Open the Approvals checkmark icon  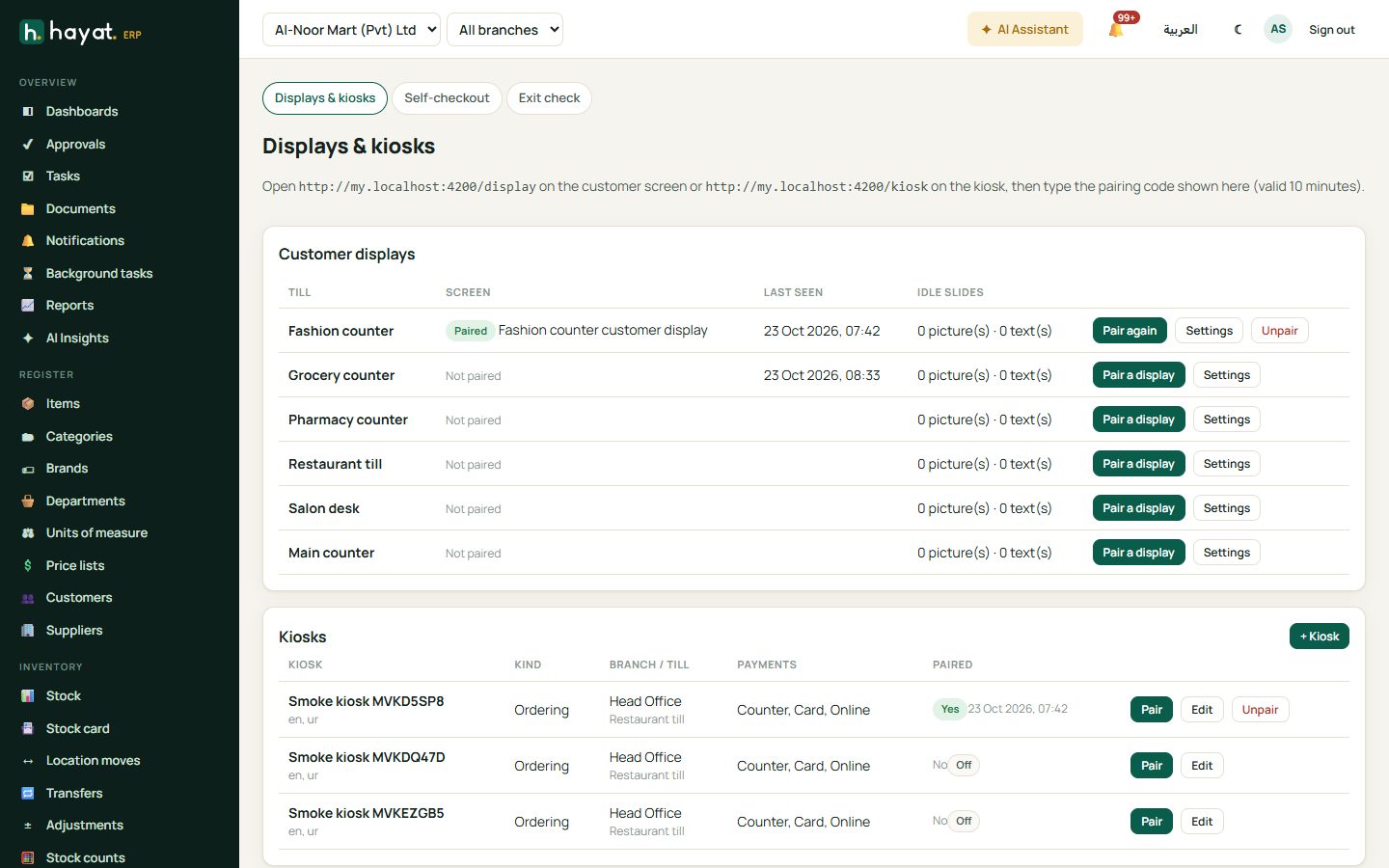(x=28, y=145)
